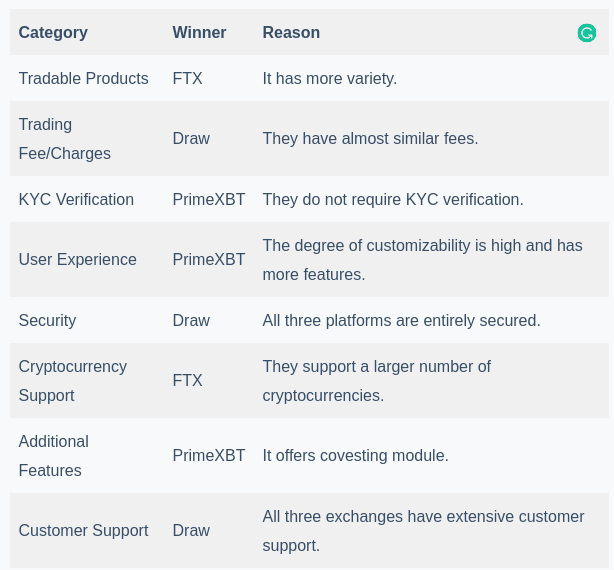Click the Additional Features cell
614x570 pixels.
point(54,456)
